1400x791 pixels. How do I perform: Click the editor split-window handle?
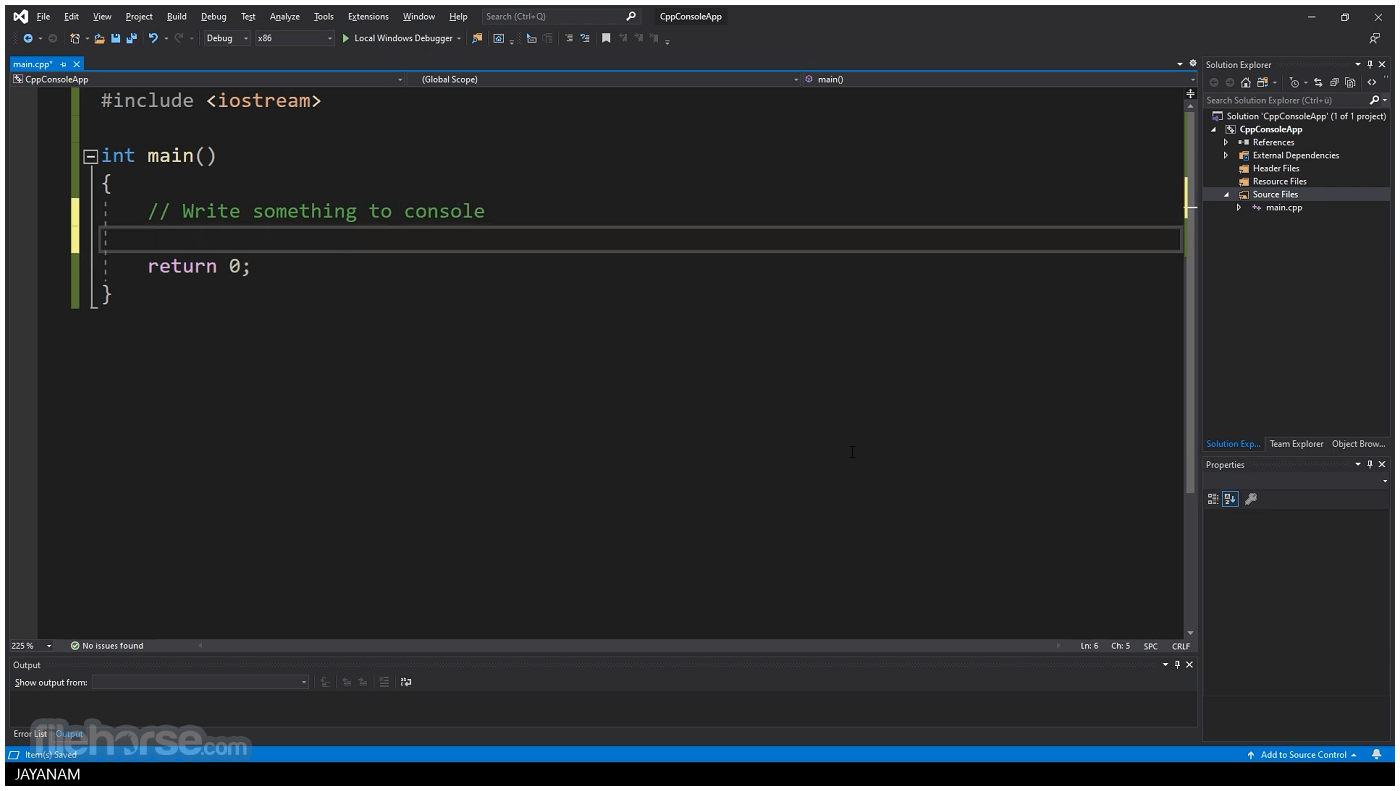(x=1190, y=93)
